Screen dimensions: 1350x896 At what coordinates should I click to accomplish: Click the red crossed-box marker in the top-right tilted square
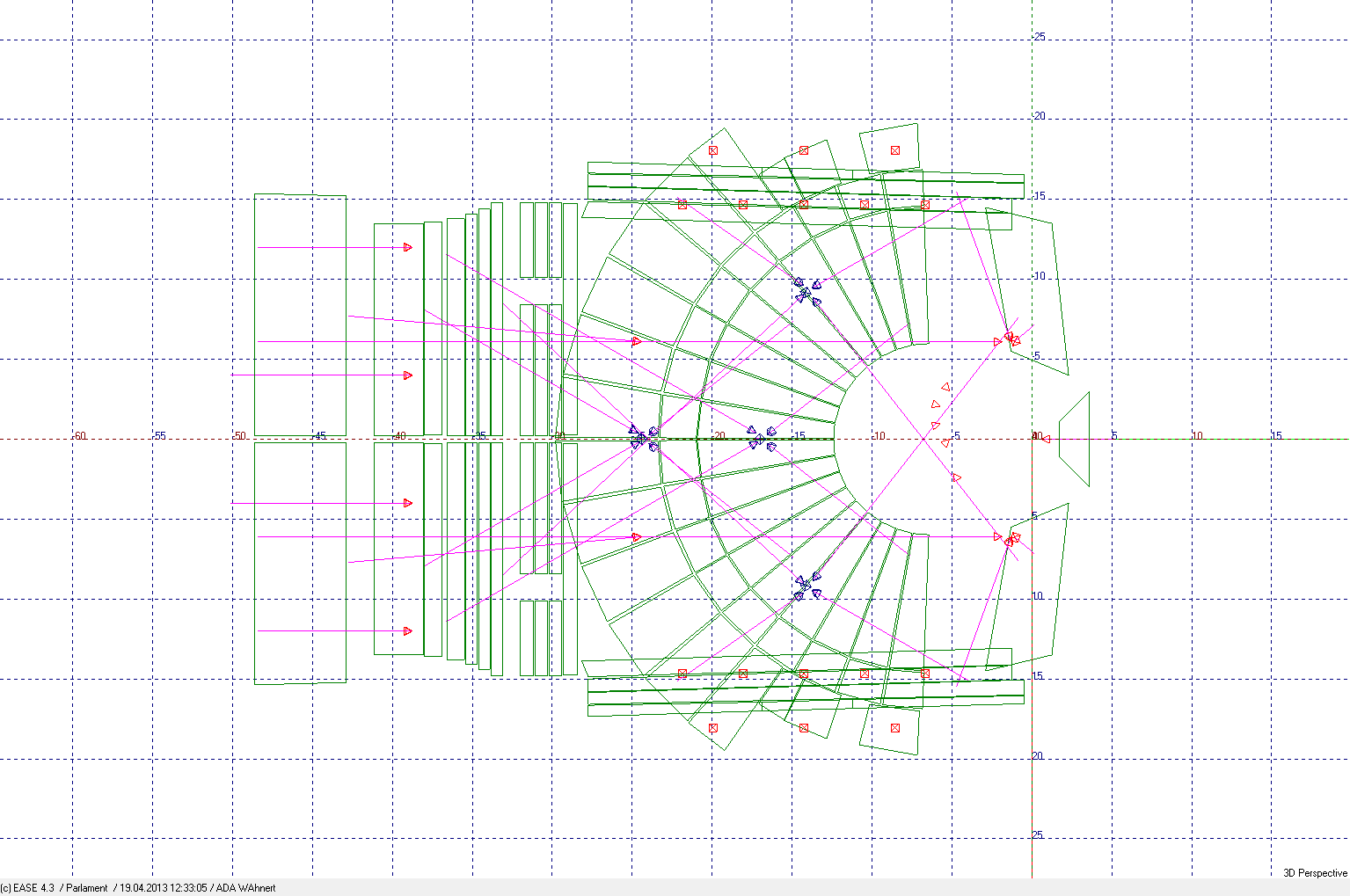point(895,150)
